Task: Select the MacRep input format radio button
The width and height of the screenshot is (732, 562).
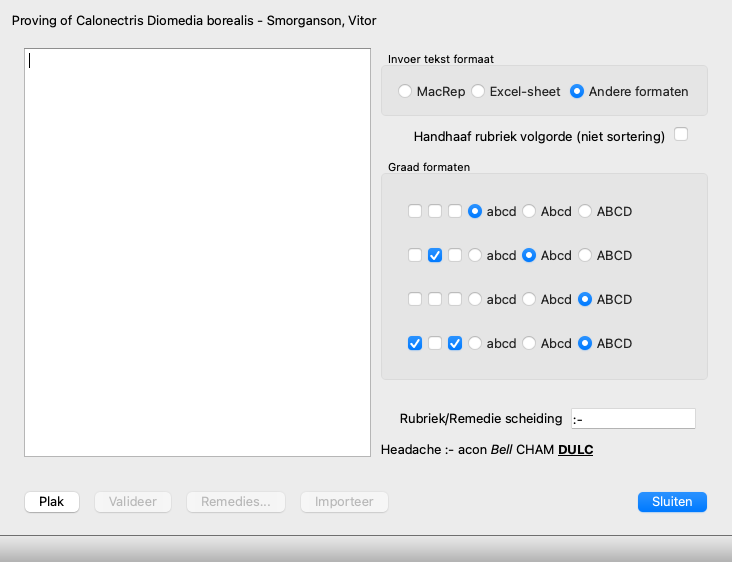Action: (405, 91)
